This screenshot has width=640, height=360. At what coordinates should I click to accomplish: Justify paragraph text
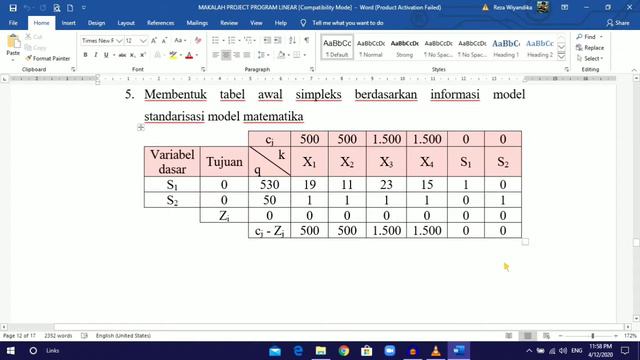pos(247,55)
